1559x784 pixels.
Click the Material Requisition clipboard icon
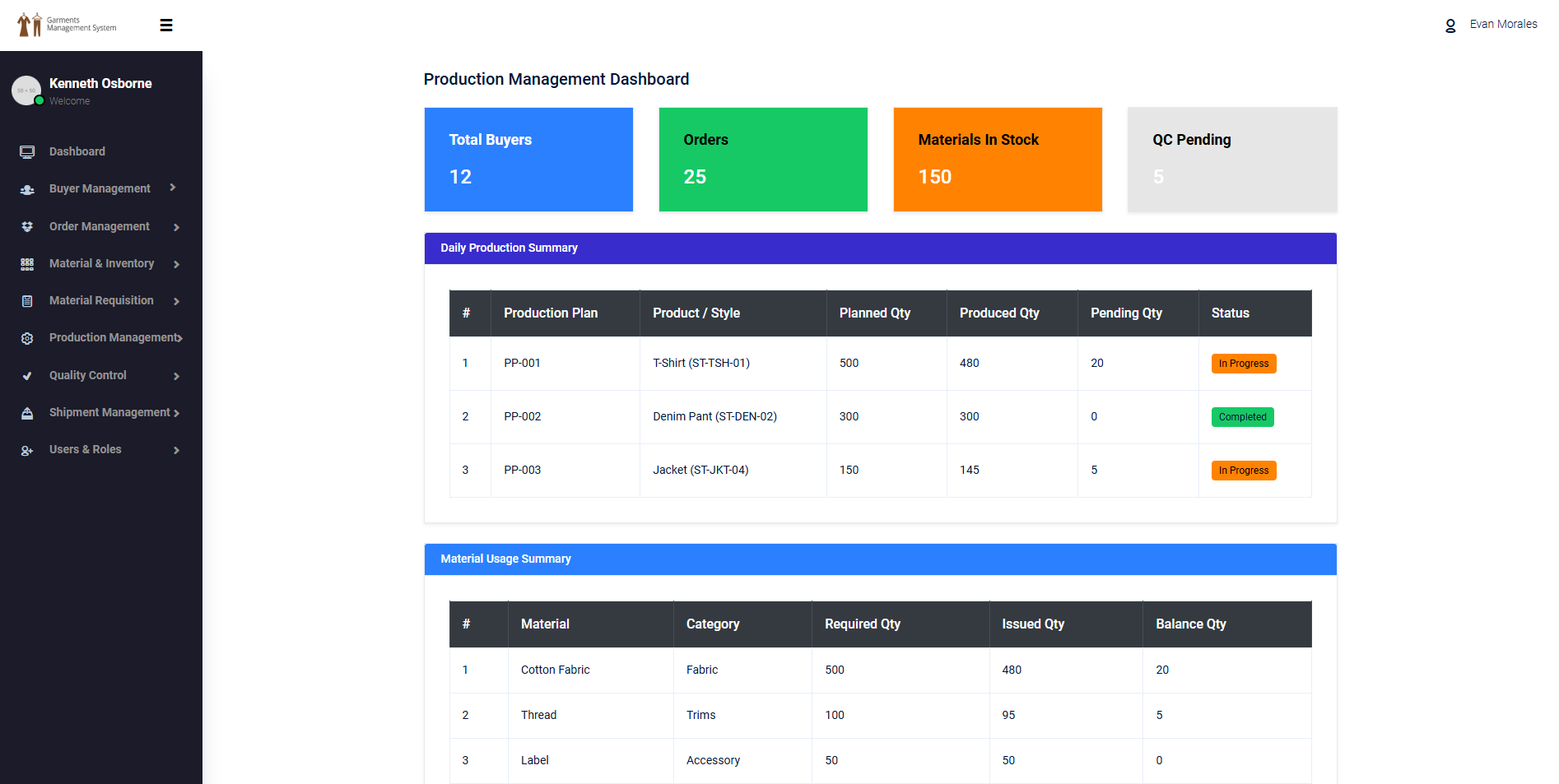pyautogui.click(x=27, y=301)
